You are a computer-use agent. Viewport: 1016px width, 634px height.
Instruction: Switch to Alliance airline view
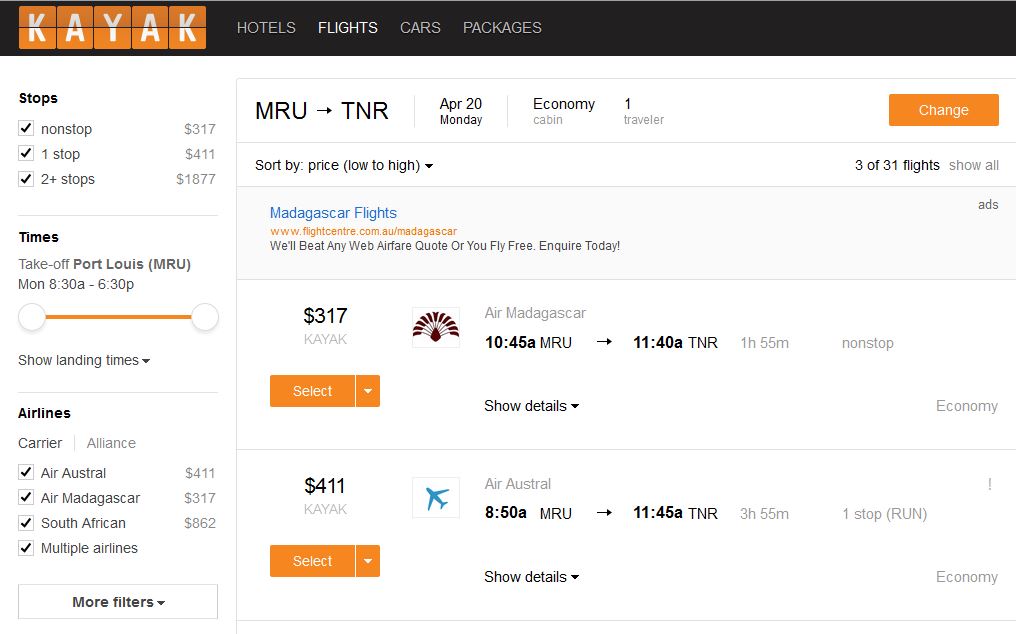(x=111, y=443)
